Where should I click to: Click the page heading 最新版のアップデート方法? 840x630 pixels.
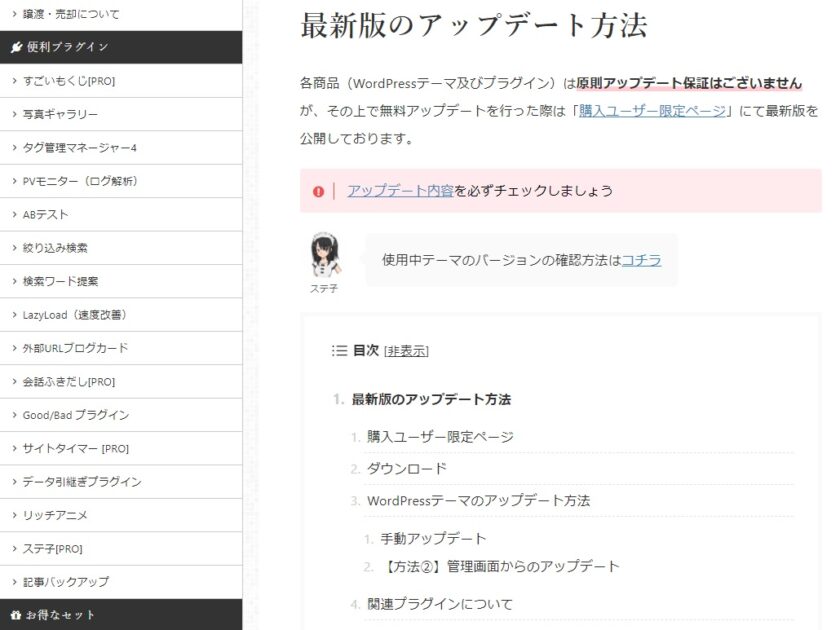pyautogui.click(x=474, y=26)
